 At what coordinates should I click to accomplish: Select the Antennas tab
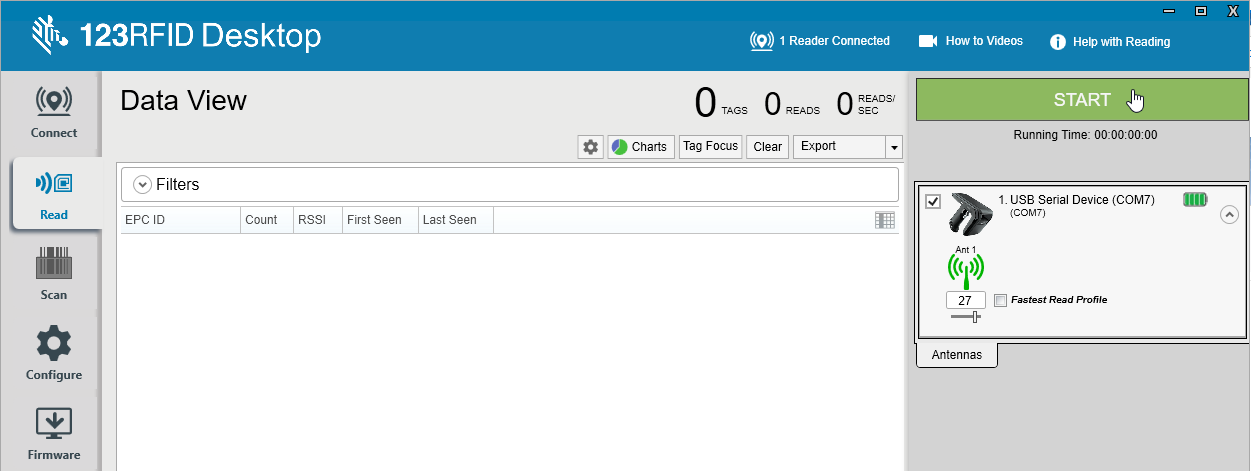956,355
